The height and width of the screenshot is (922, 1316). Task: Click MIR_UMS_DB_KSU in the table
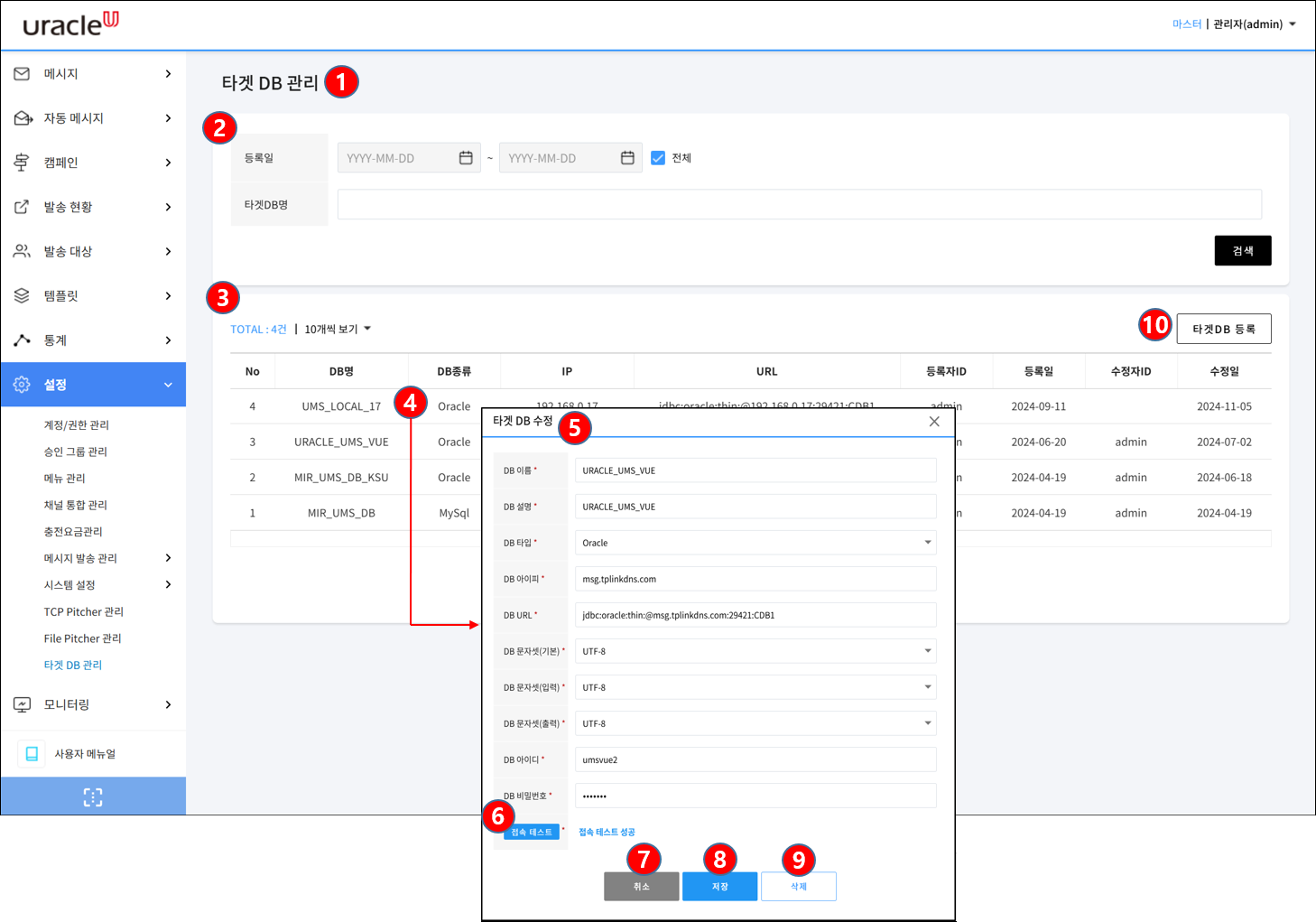point(341,478)
